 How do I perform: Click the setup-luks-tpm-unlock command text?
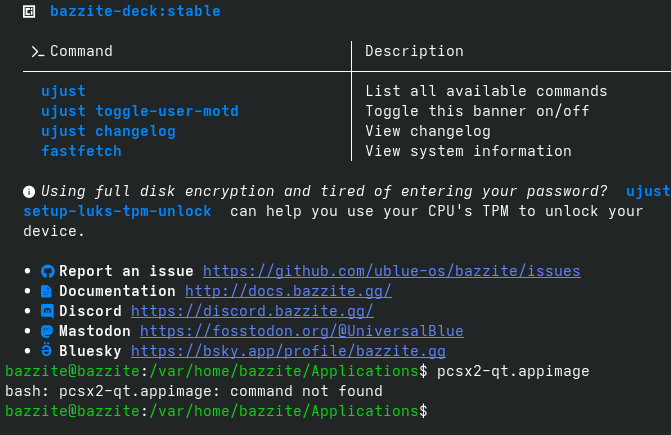[x=117, y=211]
